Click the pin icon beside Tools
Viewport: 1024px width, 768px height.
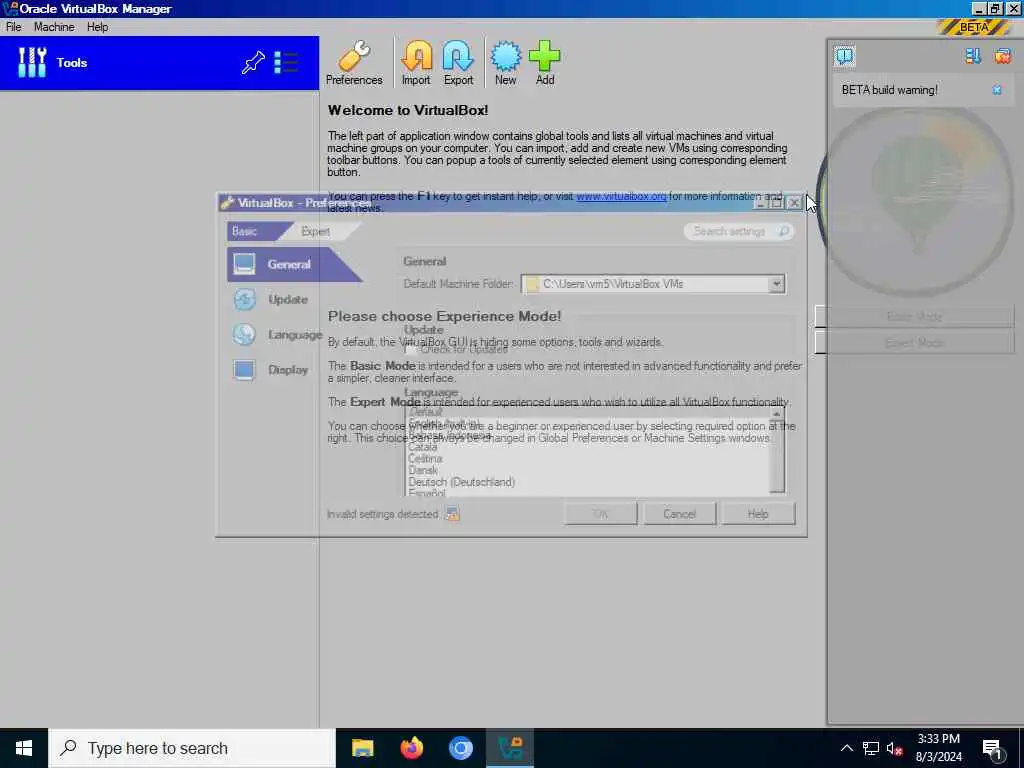coord(253,63)
